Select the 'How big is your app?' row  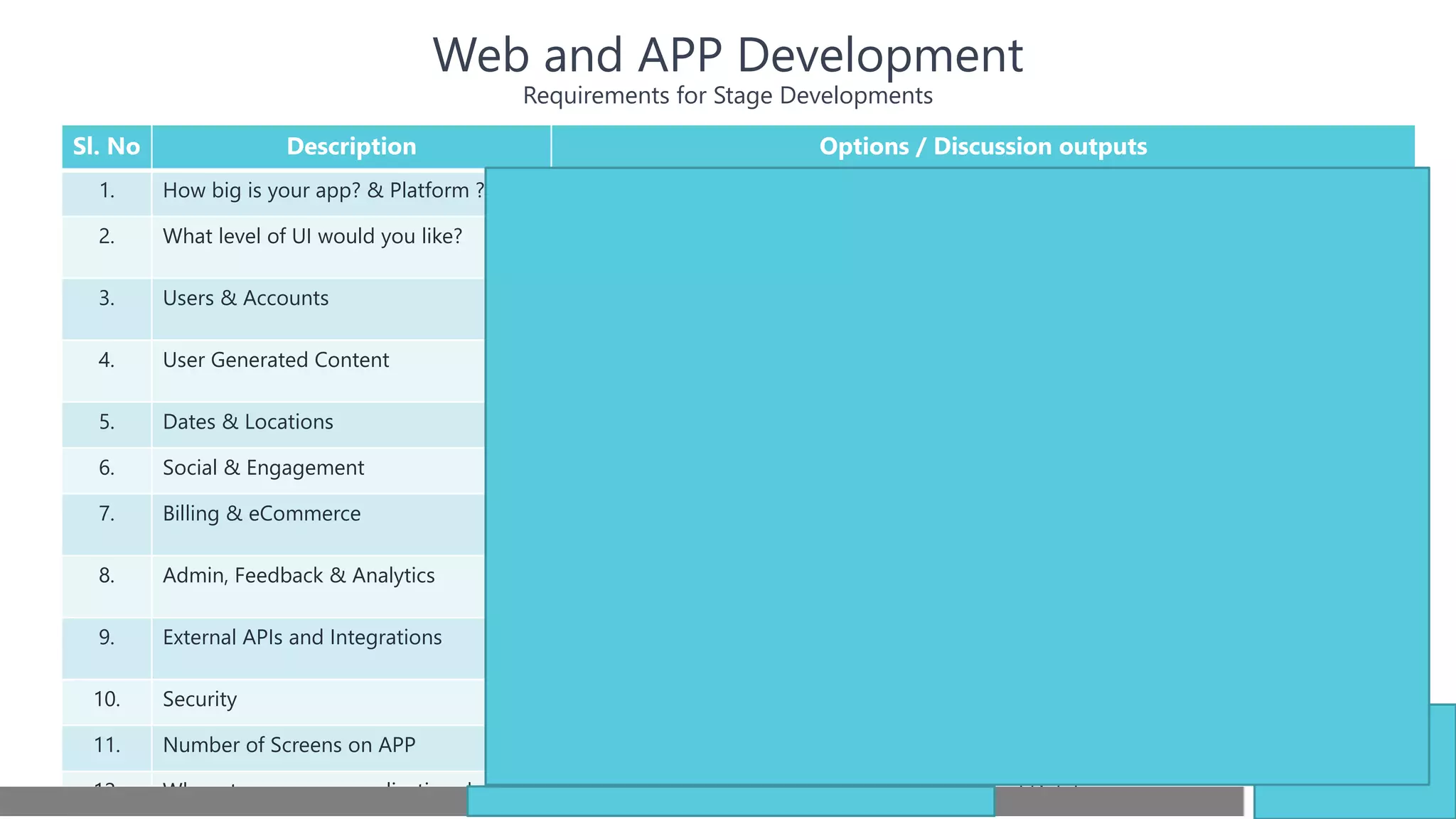point(323,191)
